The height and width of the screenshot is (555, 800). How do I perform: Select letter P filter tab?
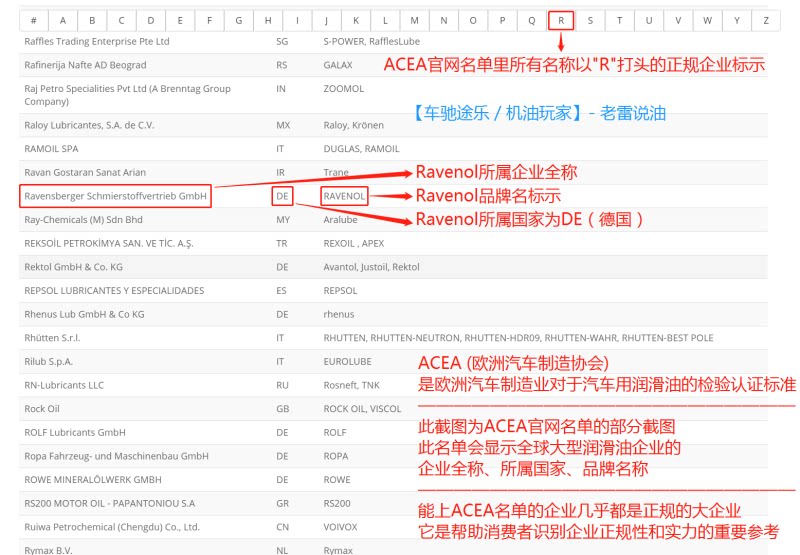click(x=503, y=20)
